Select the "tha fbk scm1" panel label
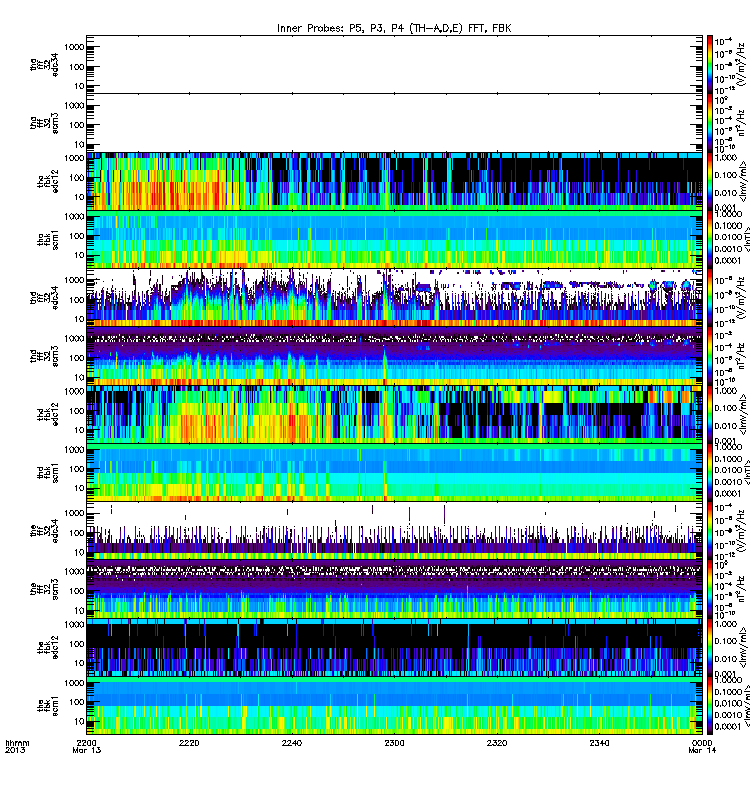This screenshot has width=750, height=800. pyautogui.click(x=48, y=240)
